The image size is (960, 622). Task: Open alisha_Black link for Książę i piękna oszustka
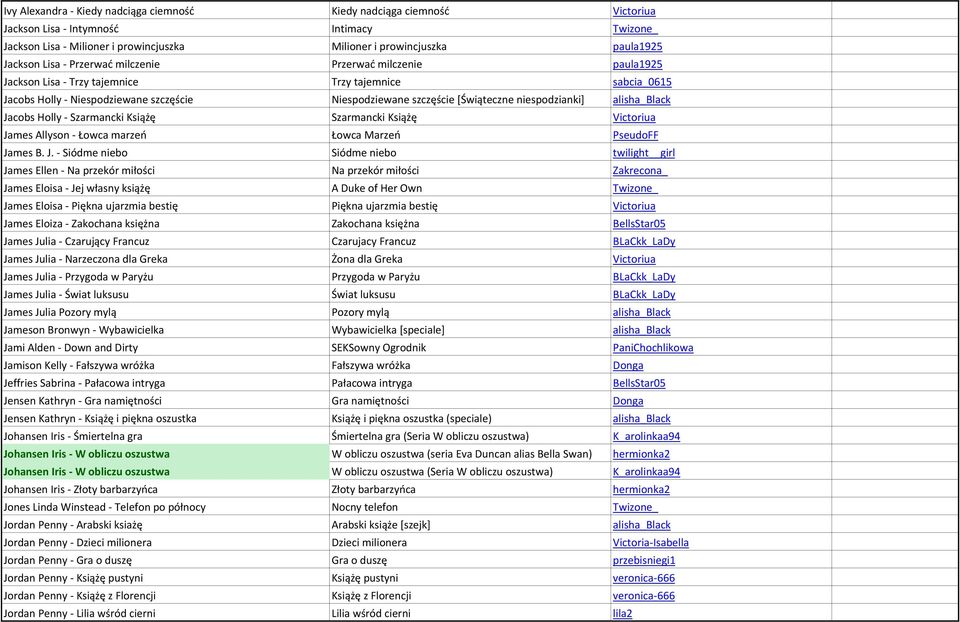[x=642, y=419]
